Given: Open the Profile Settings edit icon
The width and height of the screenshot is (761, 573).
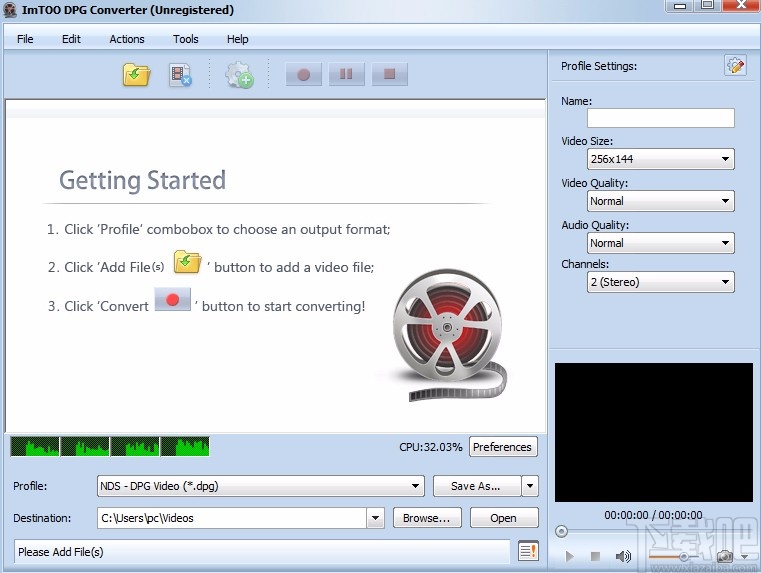Looking at the screenshot, I should tap(735, 65).
